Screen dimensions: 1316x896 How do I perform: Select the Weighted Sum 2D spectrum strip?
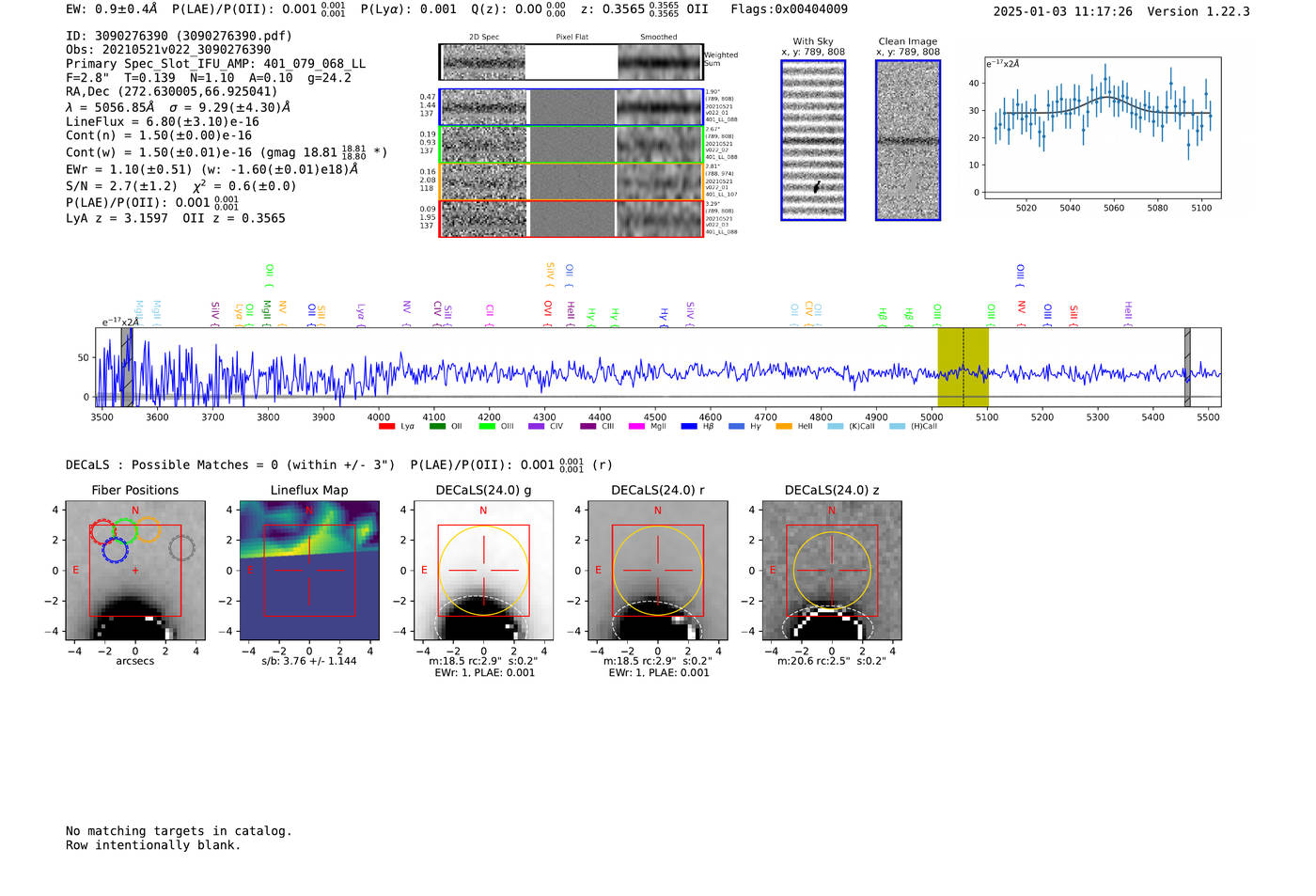point(571,62)
